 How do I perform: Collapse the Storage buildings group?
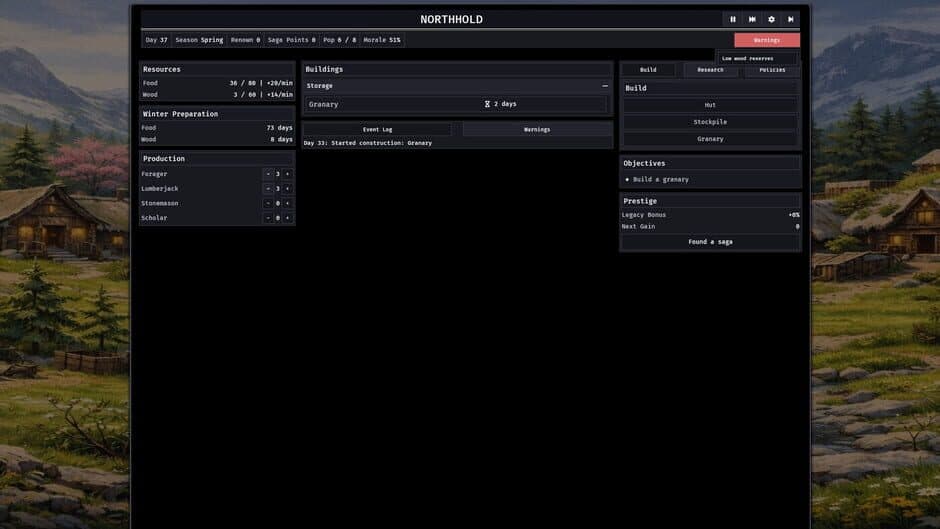[605, 86]
